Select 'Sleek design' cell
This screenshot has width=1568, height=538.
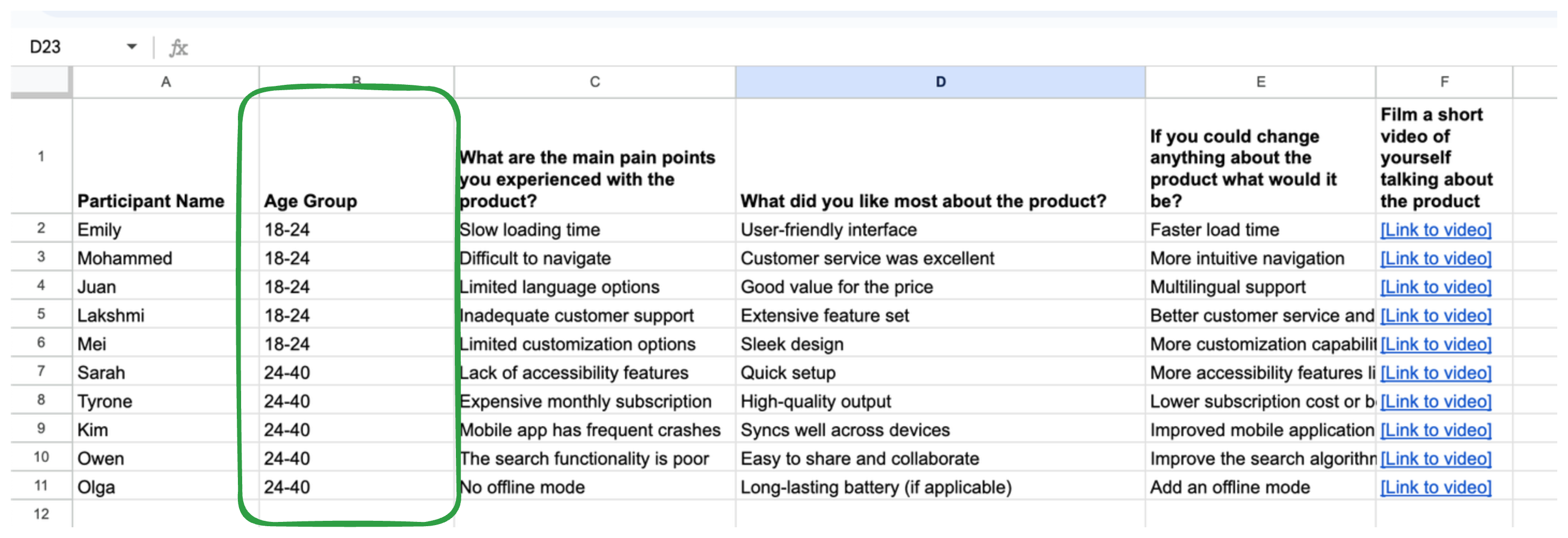940,342
